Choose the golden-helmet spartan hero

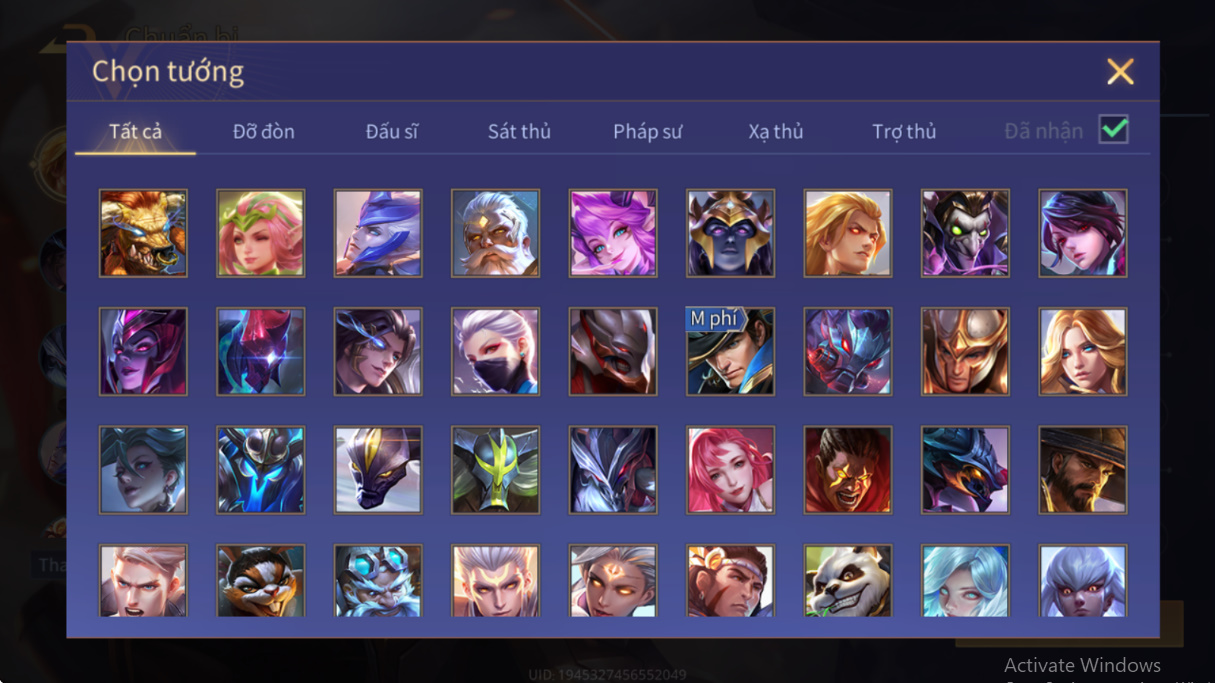[965, 351]
